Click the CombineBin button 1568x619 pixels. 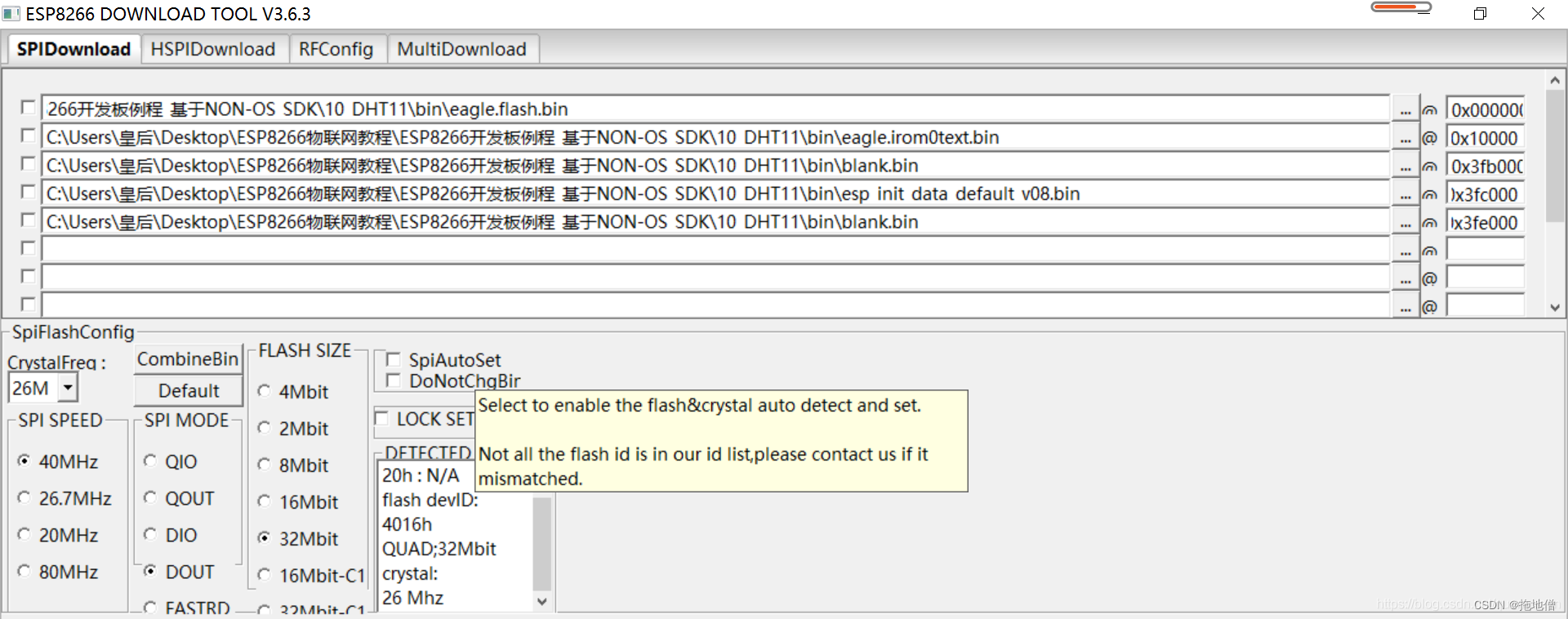coord(188,359)
